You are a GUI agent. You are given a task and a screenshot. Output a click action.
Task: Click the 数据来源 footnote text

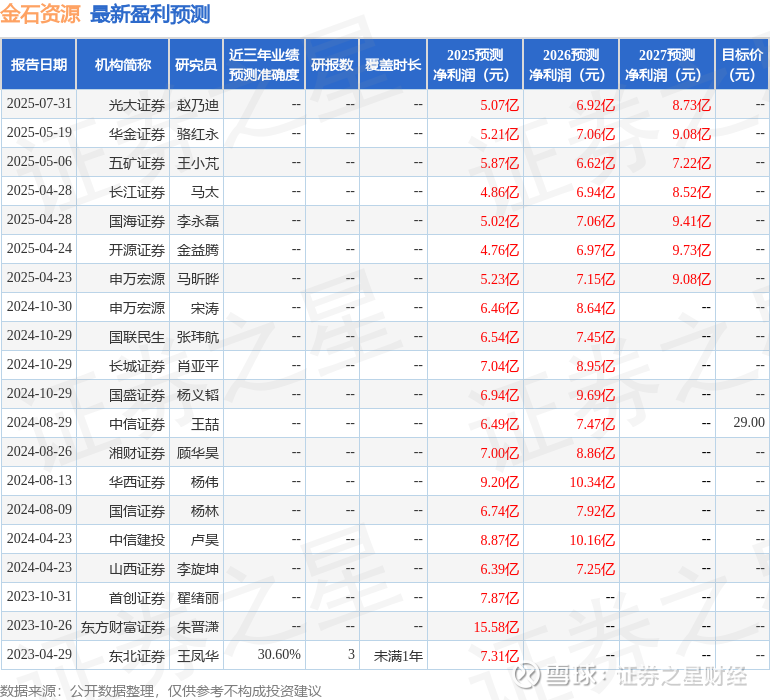coord(161,691)
